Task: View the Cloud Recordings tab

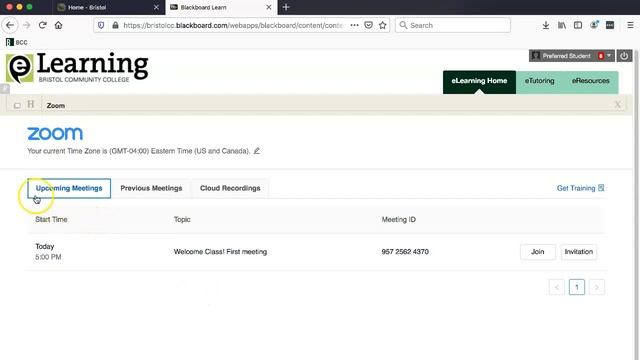Action: pyautogui.click(x=230, y=188)
